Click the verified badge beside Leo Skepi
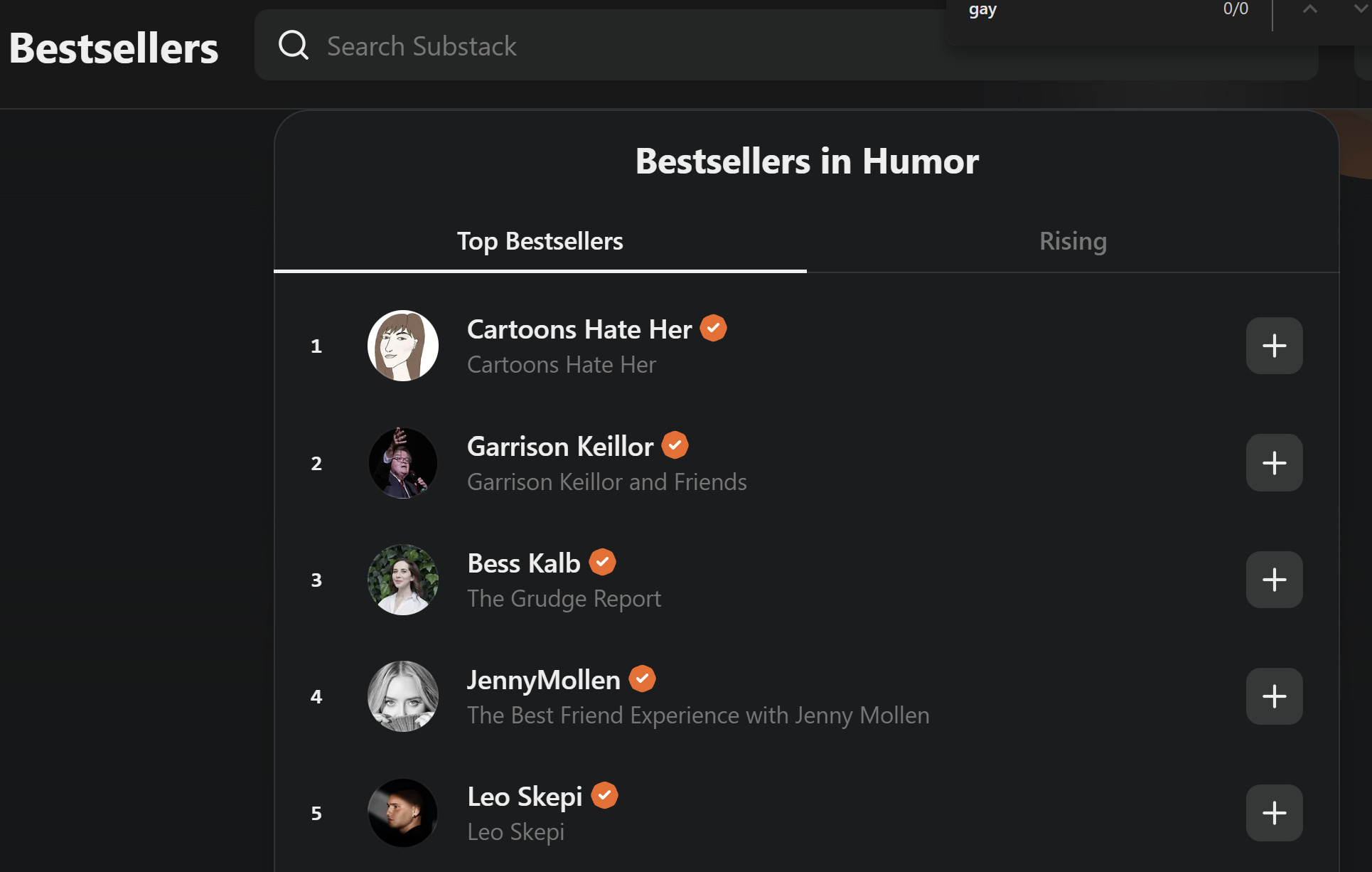This screenshot has height=872, width=1372. point(604,795)
